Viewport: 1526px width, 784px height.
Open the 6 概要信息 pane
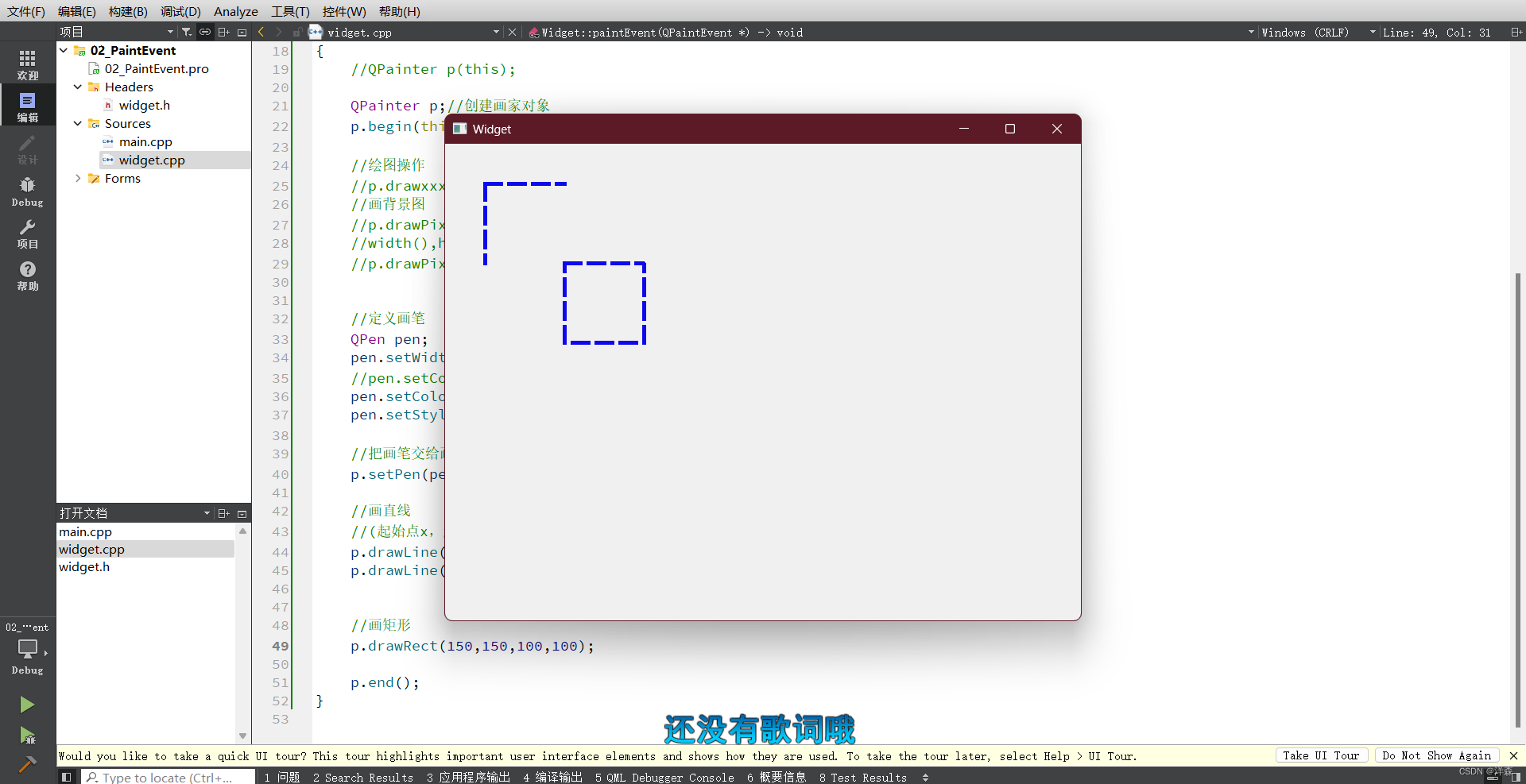(777, 777)
